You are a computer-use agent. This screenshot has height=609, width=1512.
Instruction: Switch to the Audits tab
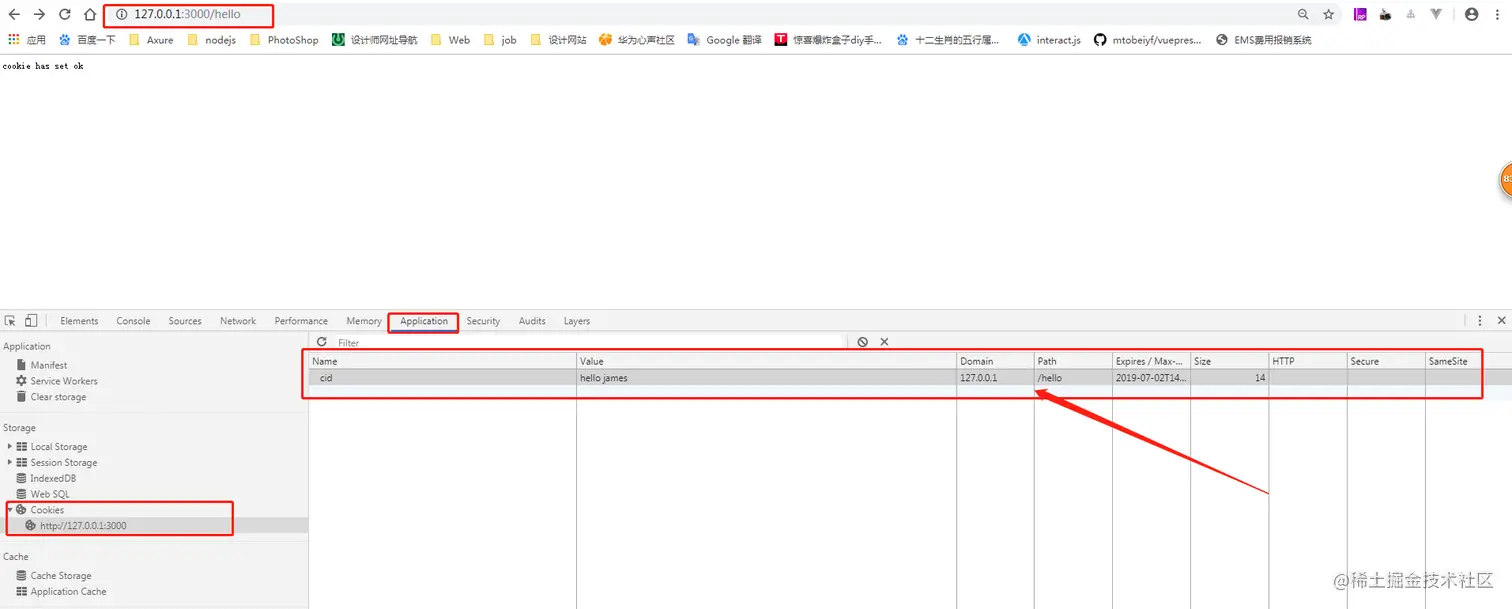pyautogui.click(x=532, y=321)
